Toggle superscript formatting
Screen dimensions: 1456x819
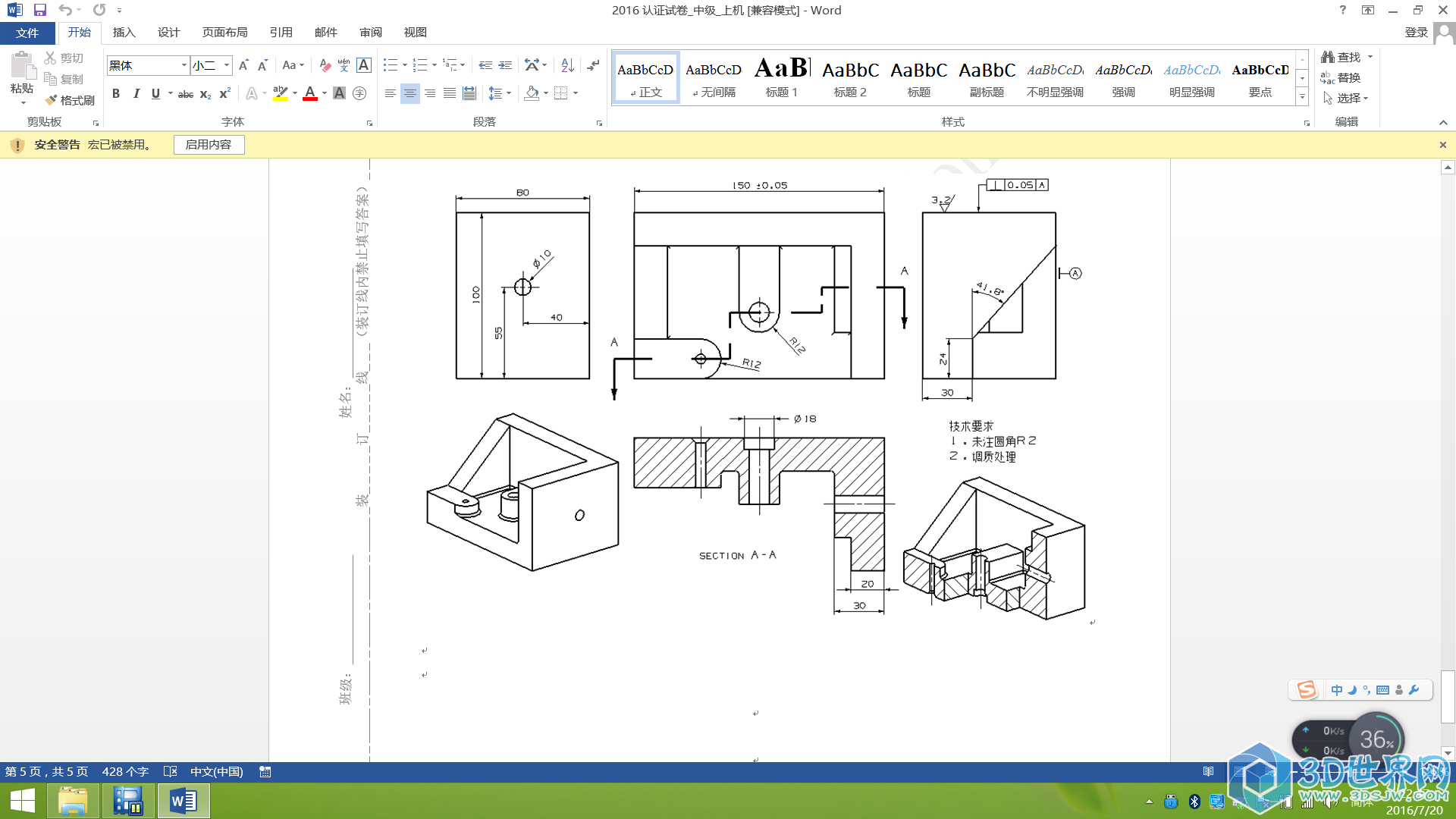point(224,93)
